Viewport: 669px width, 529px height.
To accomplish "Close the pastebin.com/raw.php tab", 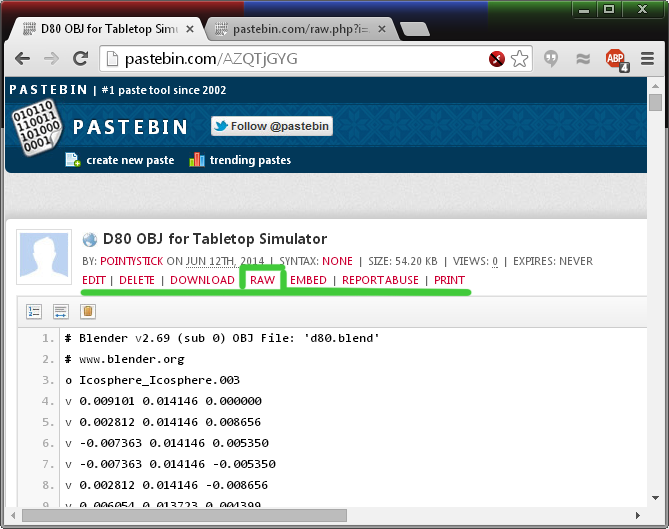I will point(382,29).
